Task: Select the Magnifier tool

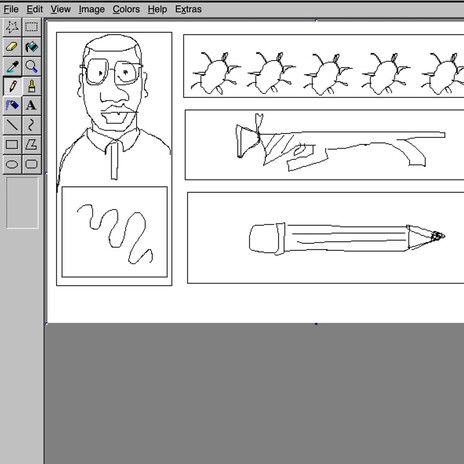Action: pos(31,66)
